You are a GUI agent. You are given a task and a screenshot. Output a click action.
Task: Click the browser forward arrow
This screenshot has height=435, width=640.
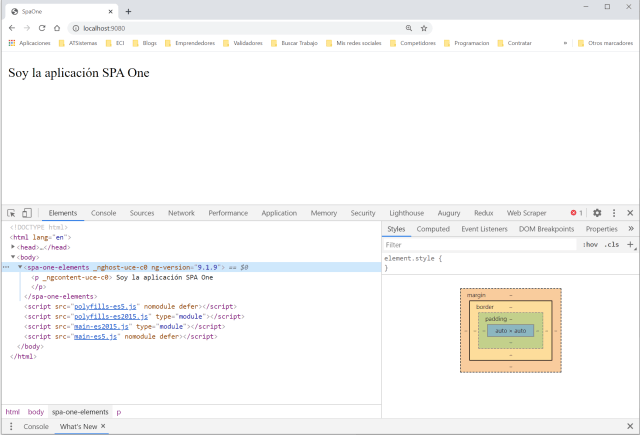[x=27, y=28]
